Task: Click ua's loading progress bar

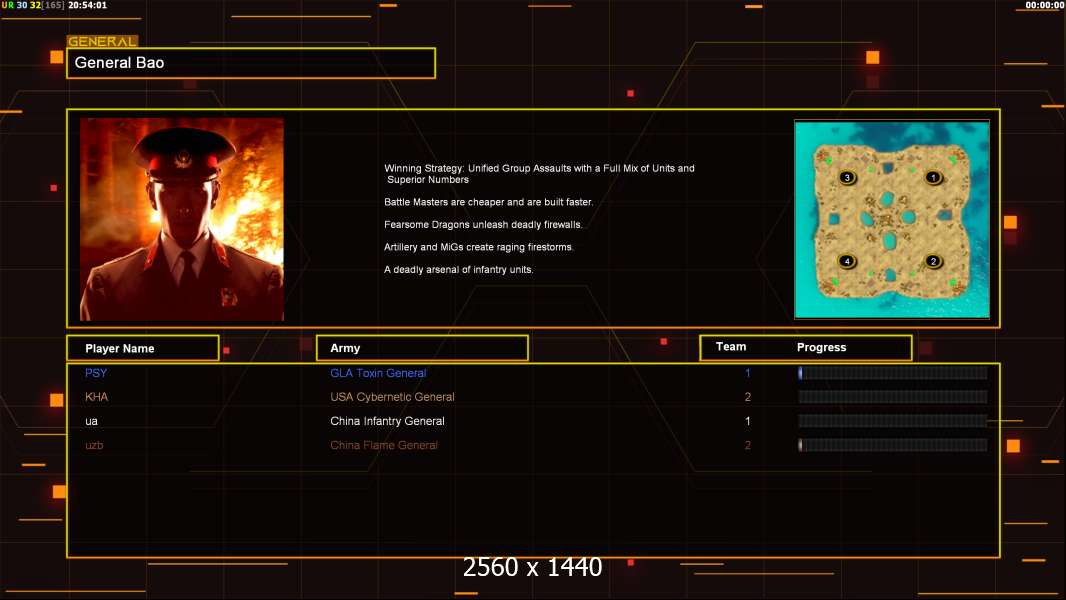Action: (893, 421)
